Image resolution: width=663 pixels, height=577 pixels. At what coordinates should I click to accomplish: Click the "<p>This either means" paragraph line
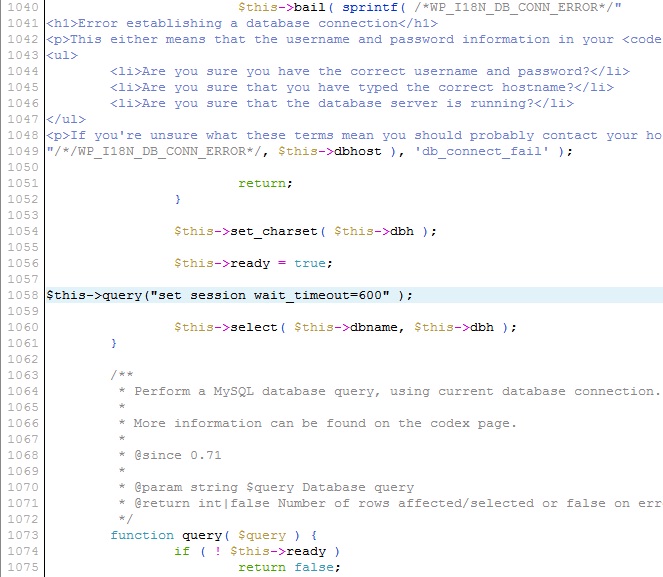(x=354, y=39)
